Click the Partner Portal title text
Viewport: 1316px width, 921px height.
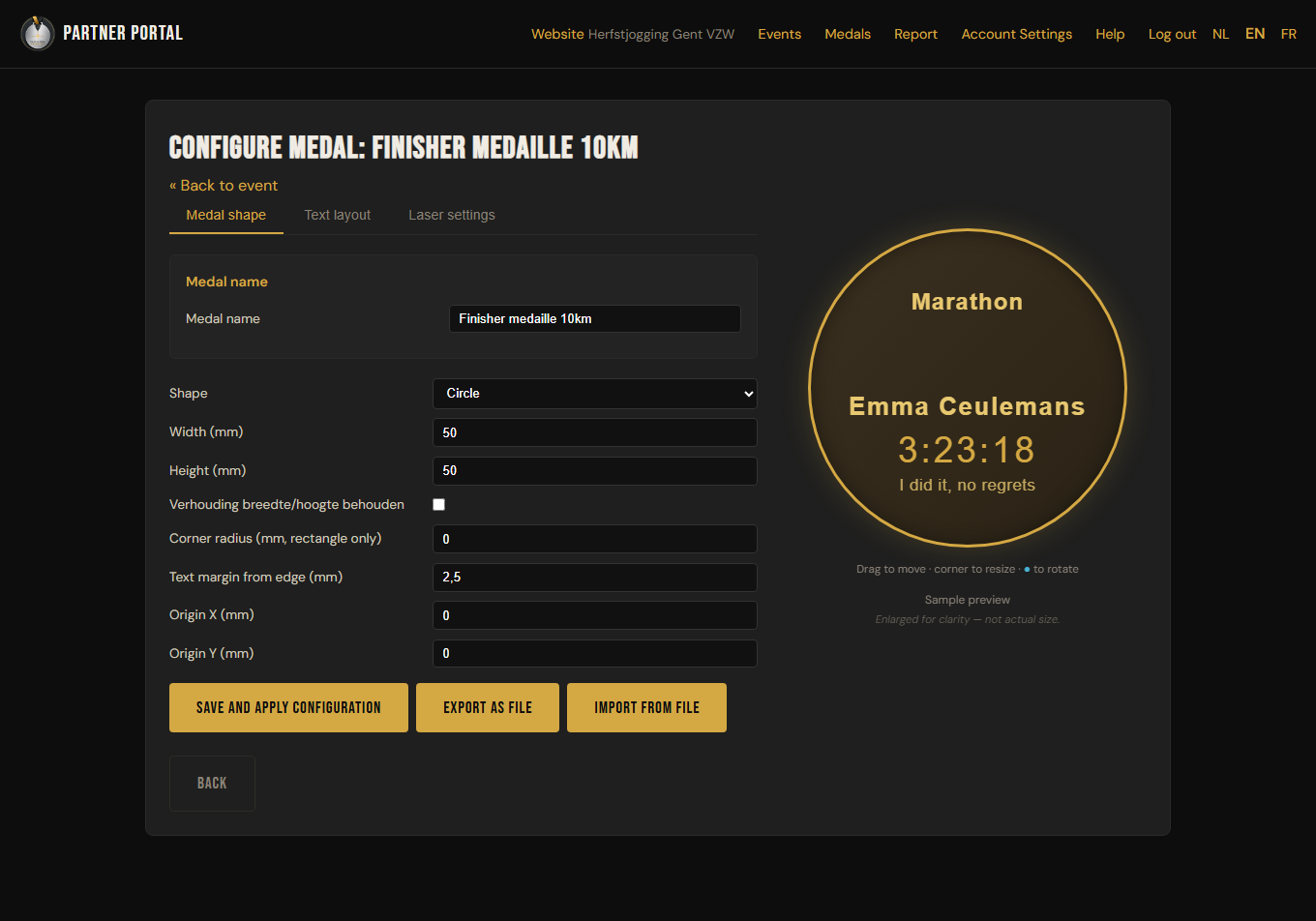[123, 33]
